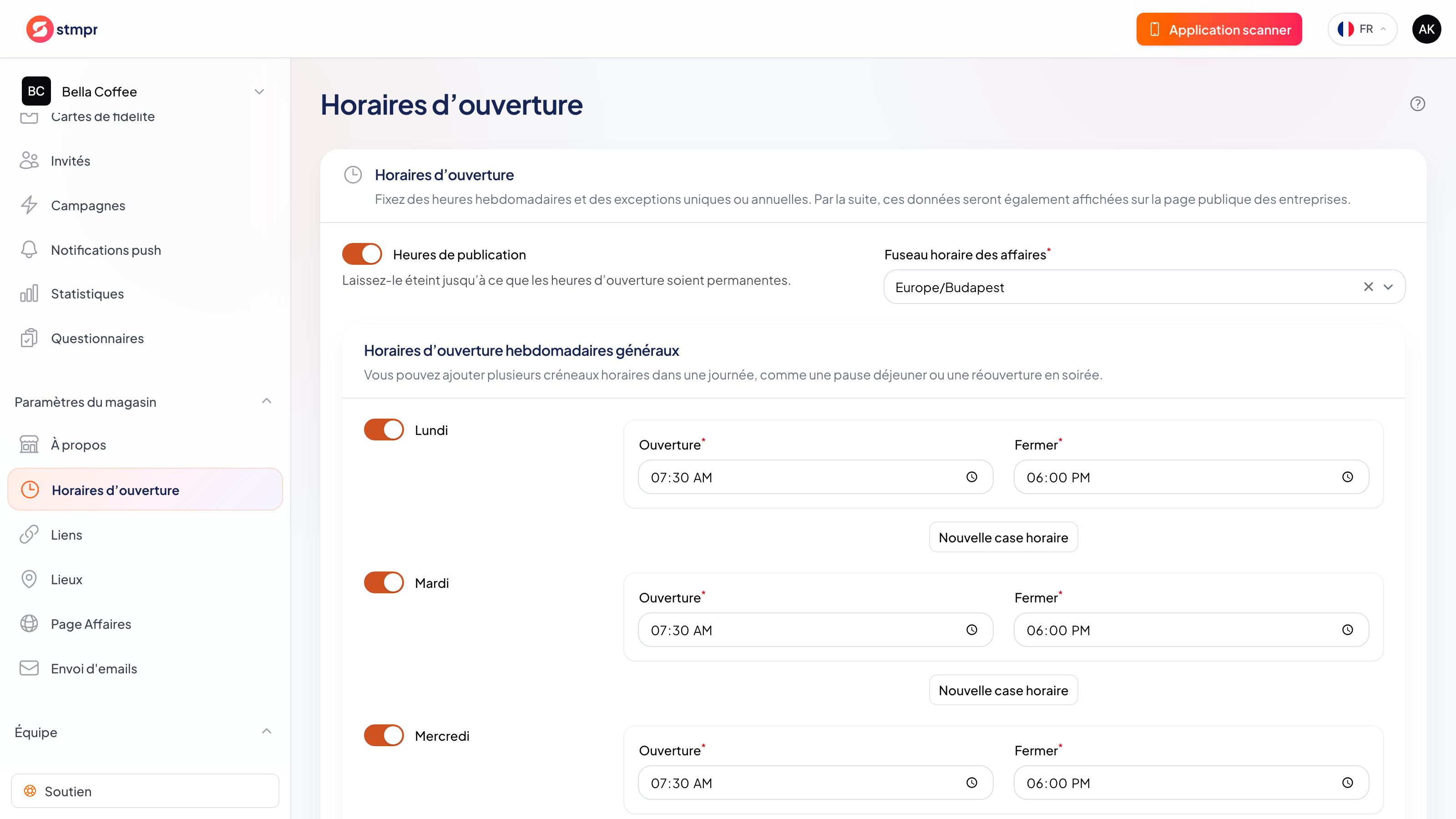Edit Mardi closing time 06:00 PM
Image resolution: width=1456 pixels, height=819 pixels.
(x=1192, y=630)
